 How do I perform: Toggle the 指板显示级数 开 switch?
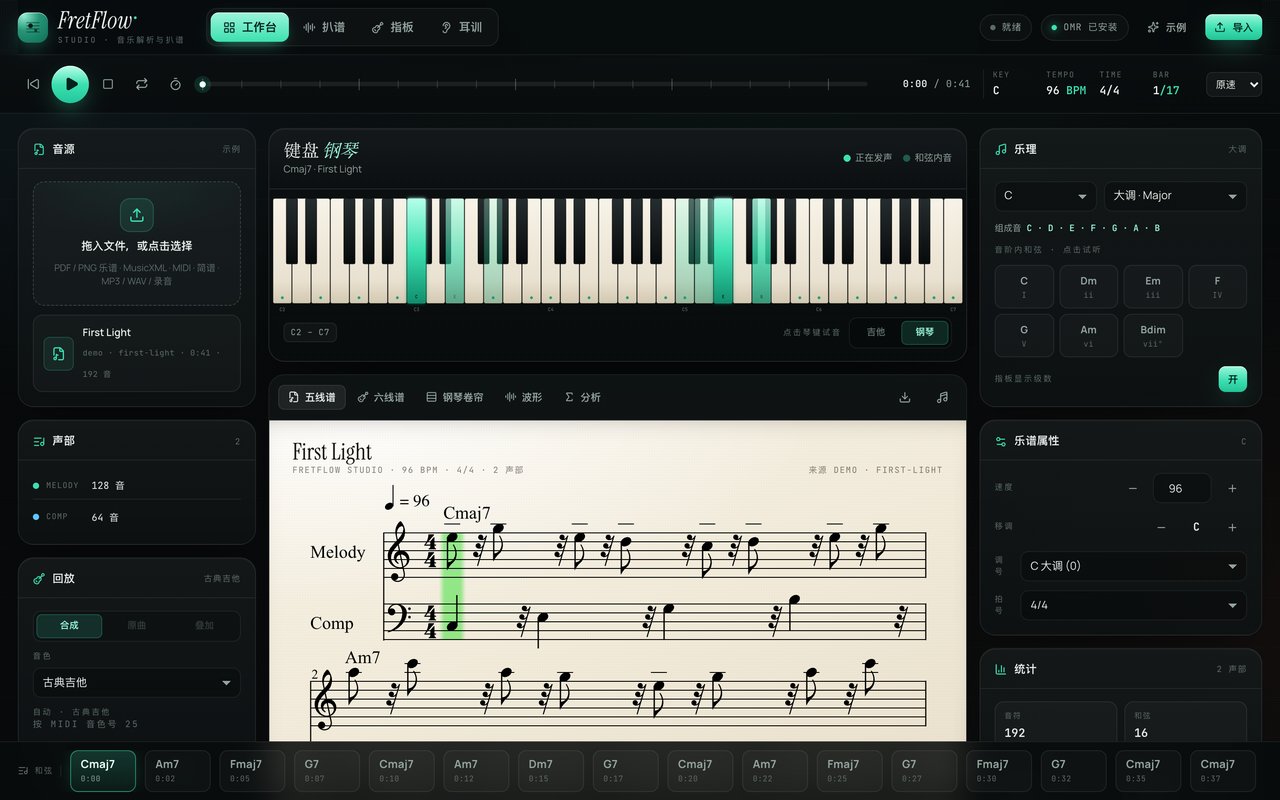(x=1232, y=379)
